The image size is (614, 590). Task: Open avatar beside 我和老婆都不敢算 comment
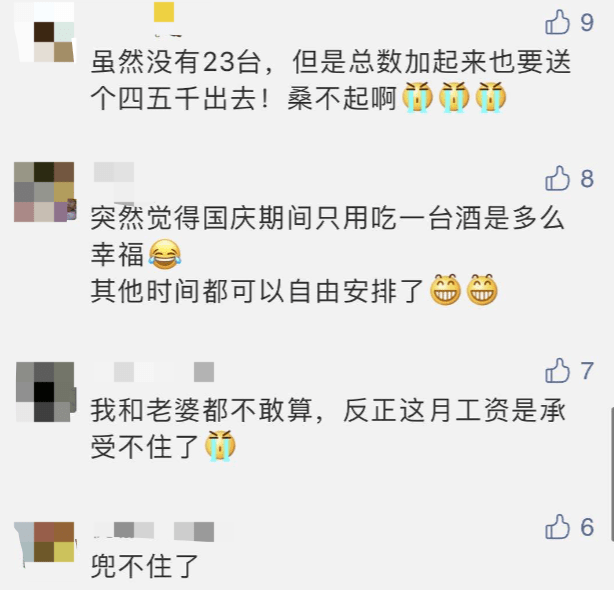45,392
